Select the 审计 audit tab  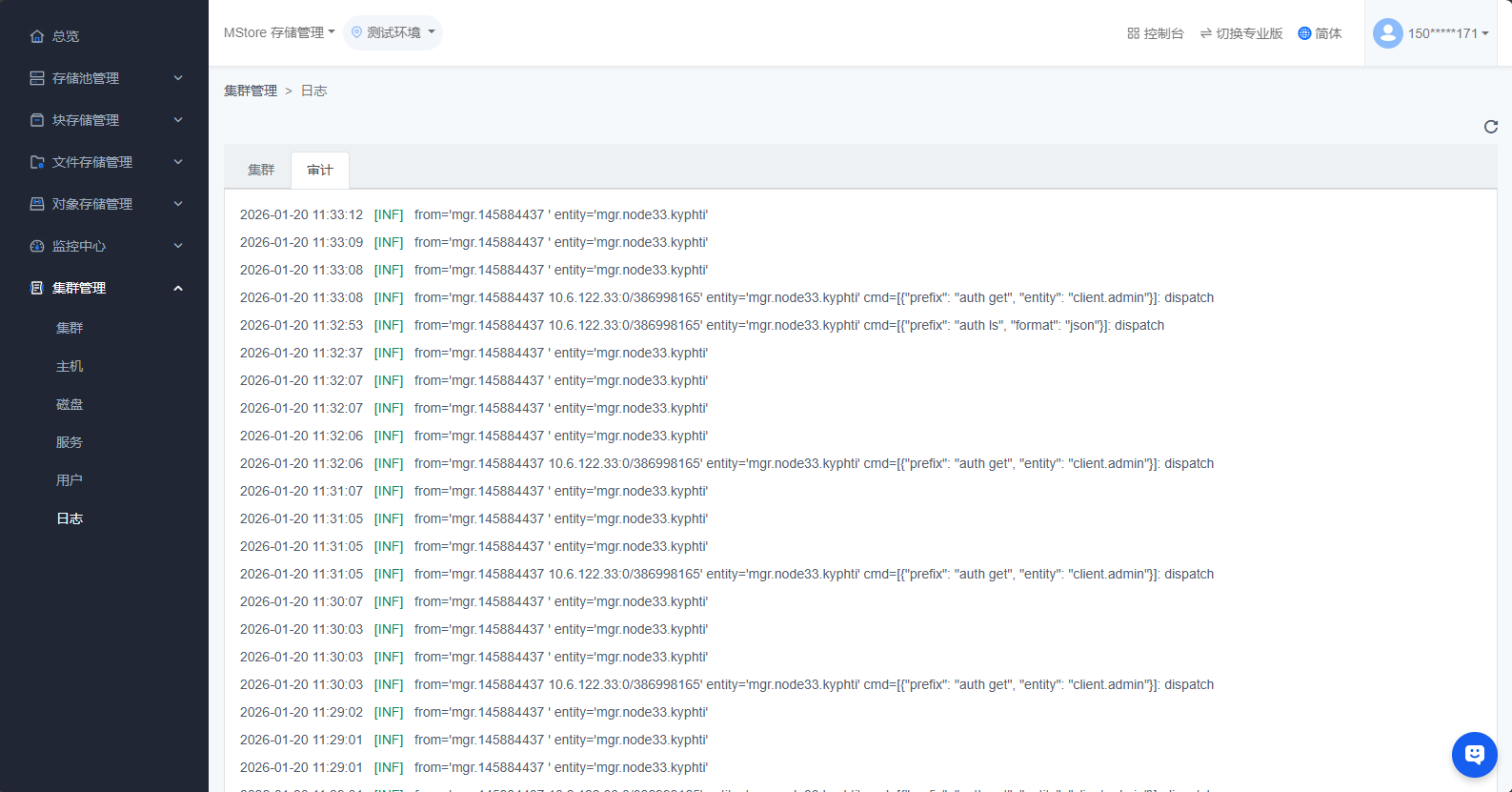320,170
